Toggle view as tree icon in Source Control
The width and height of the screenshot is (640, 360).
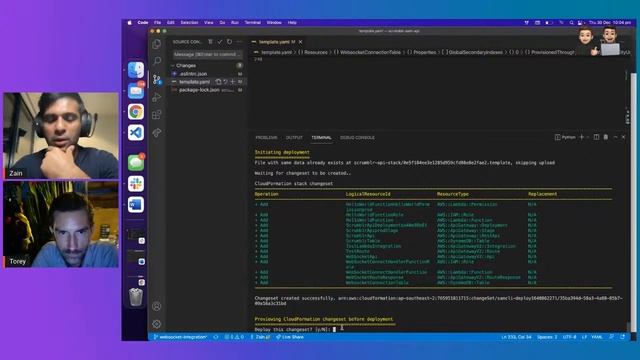(x=210, y=42)
